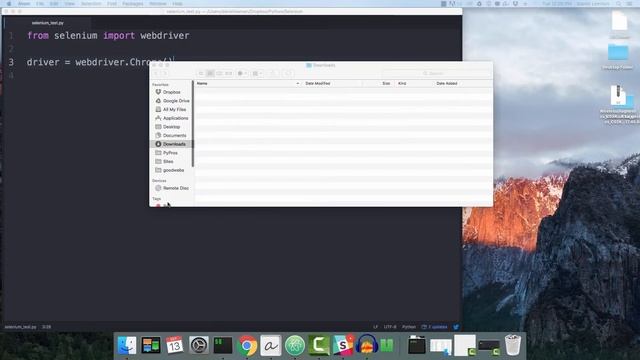Click the Finder search field
This screenshot has height=360, width=640.
pyautogui.click(x=436, y=73)
